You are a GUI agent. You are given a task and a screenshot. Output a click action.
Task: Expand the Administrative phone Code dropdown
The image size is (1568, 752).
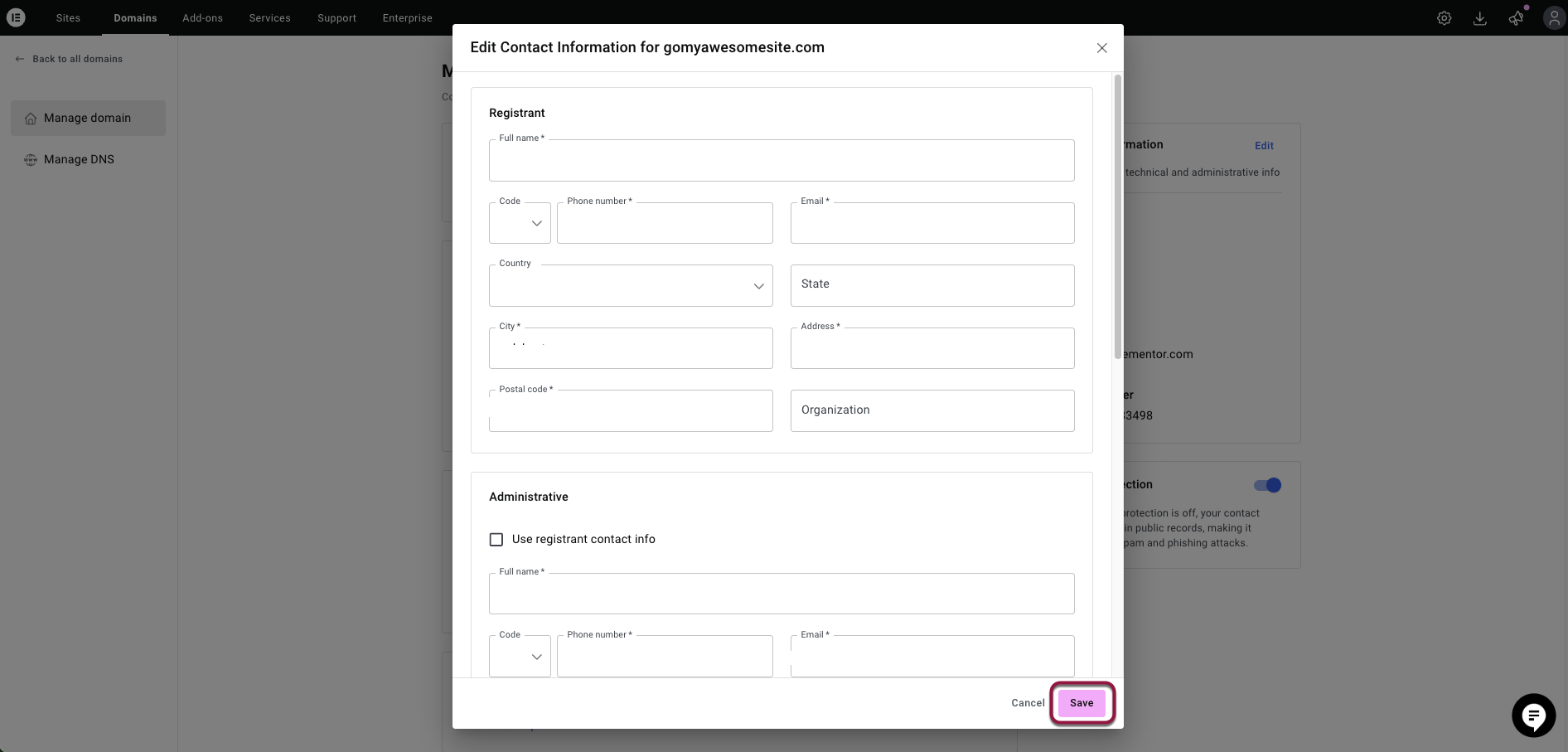tap(520, 657)
